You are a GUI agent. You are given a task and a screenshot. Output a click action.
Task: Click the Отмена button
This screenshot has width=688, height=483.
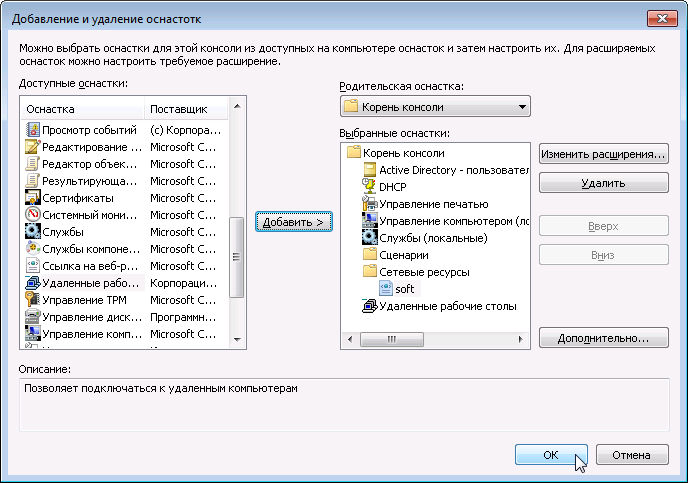pos(632,455)
